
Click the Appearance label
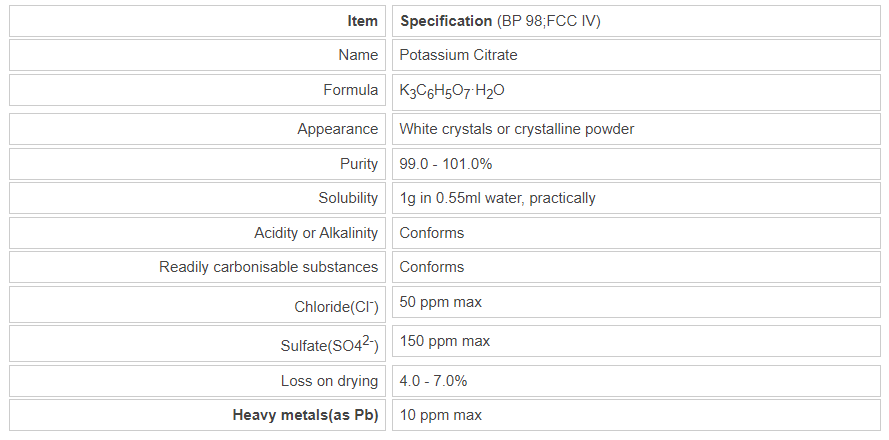337,129
